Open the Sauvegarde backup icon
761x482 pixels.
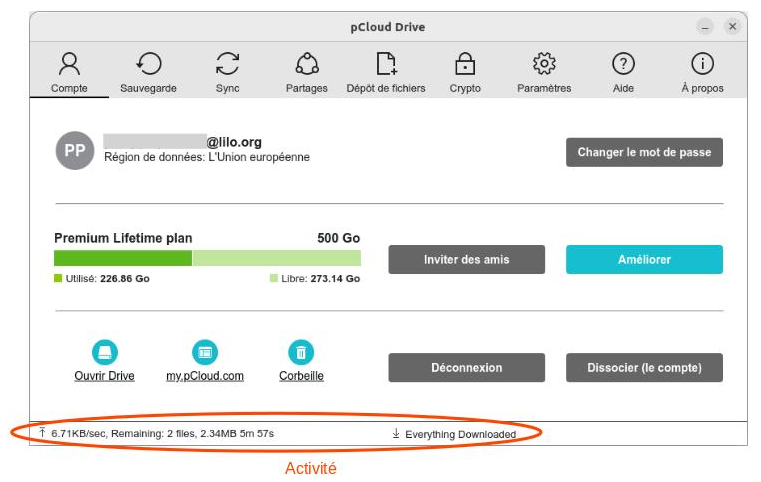tap(149, 64)
